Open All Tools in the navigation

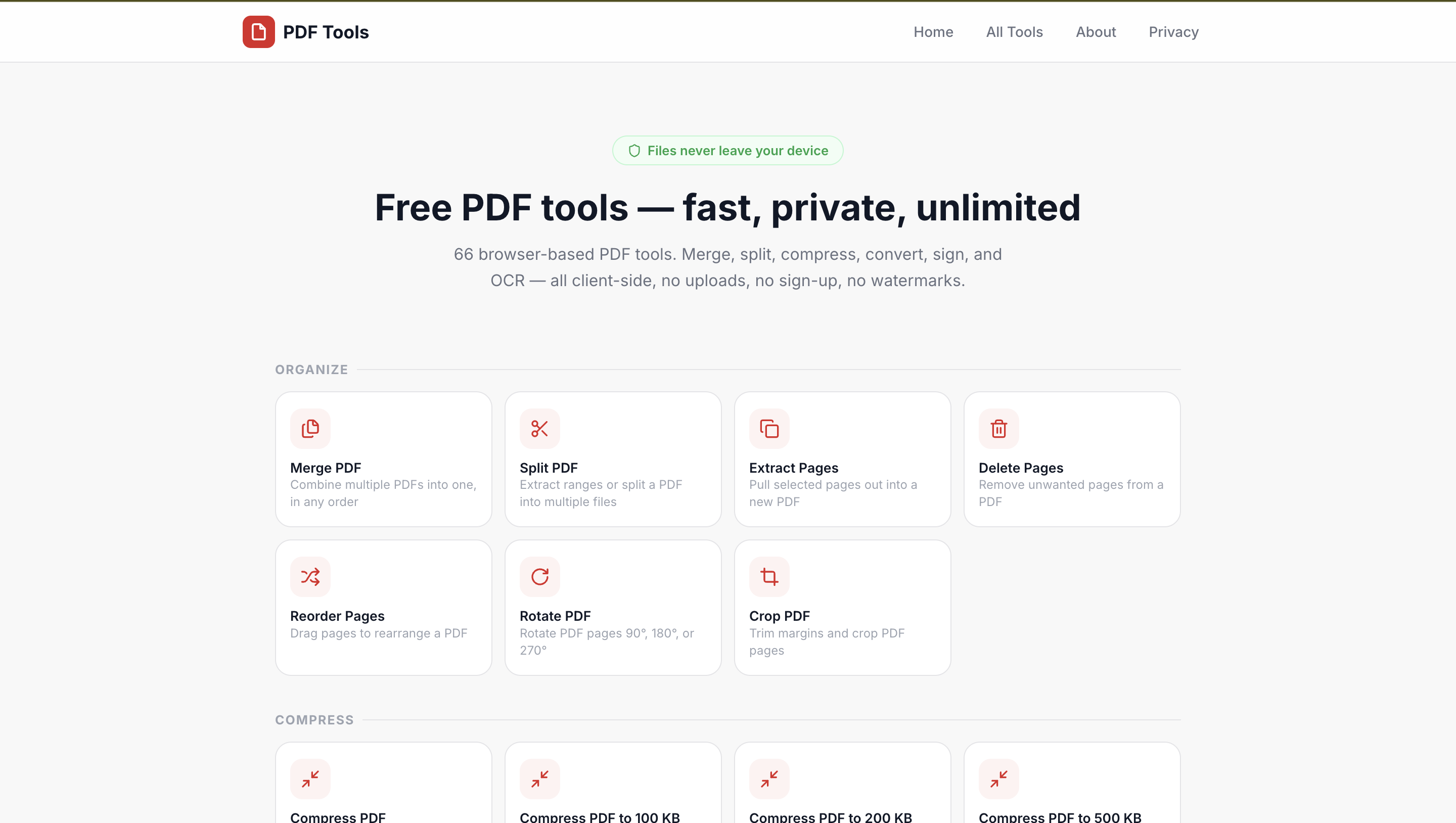coord(1015,32)
